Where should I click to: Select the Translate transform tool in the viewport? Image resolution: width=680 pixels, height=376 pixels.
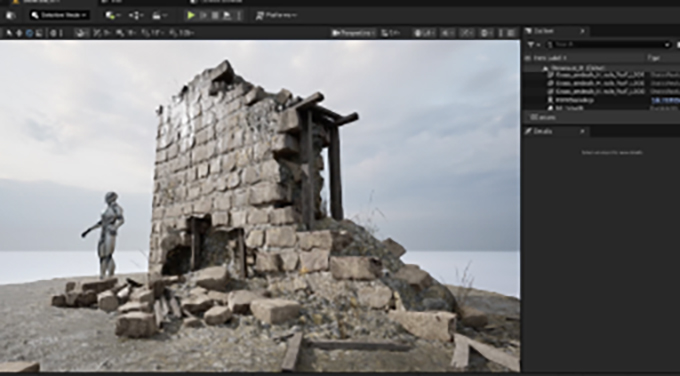19,33
